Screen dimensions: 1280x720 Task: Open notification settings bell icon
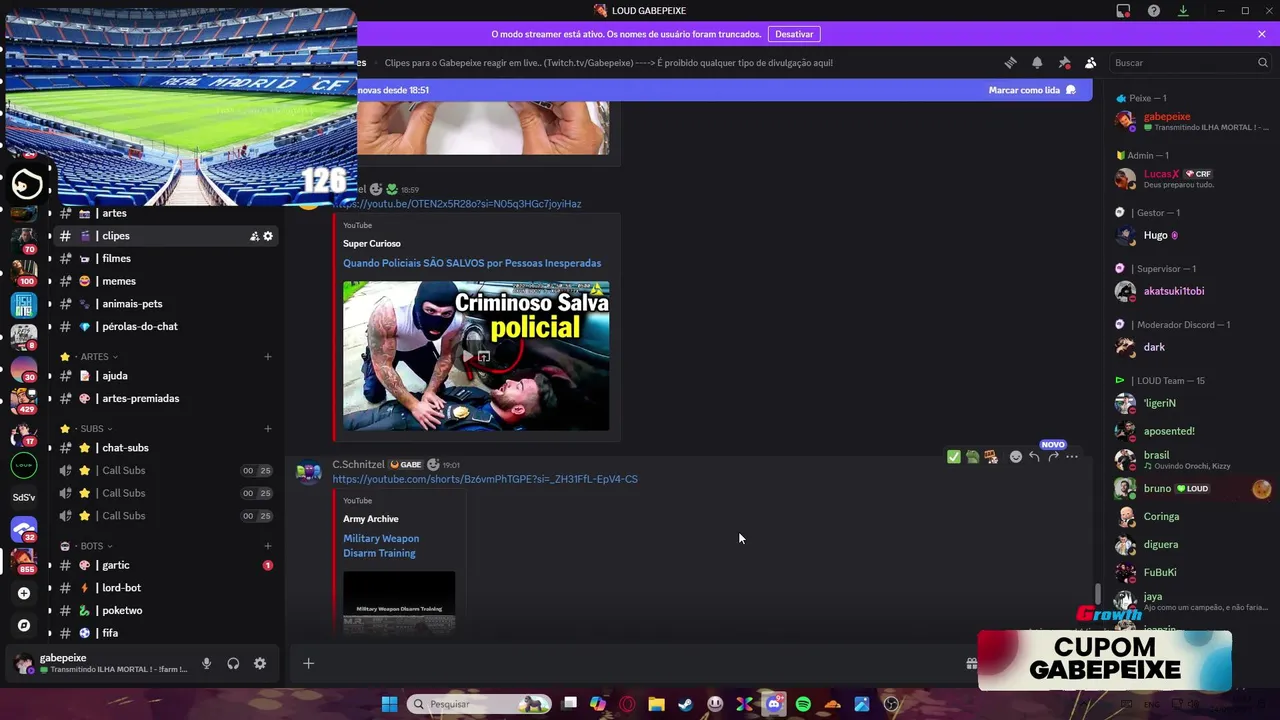tap(1037, 63)
